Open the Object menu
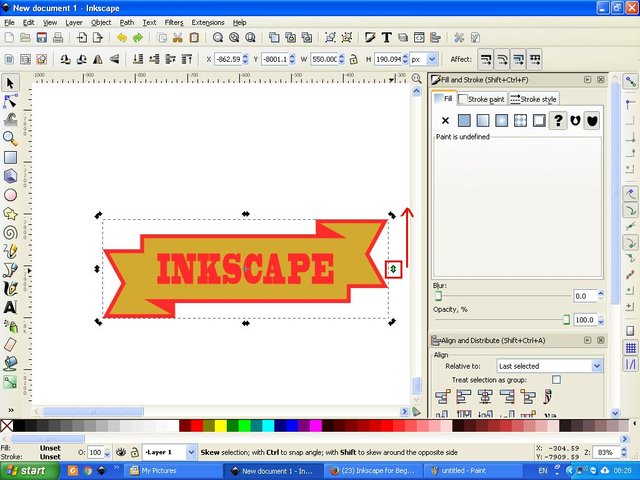The image size is (640, 480). [x=101, y=22]
